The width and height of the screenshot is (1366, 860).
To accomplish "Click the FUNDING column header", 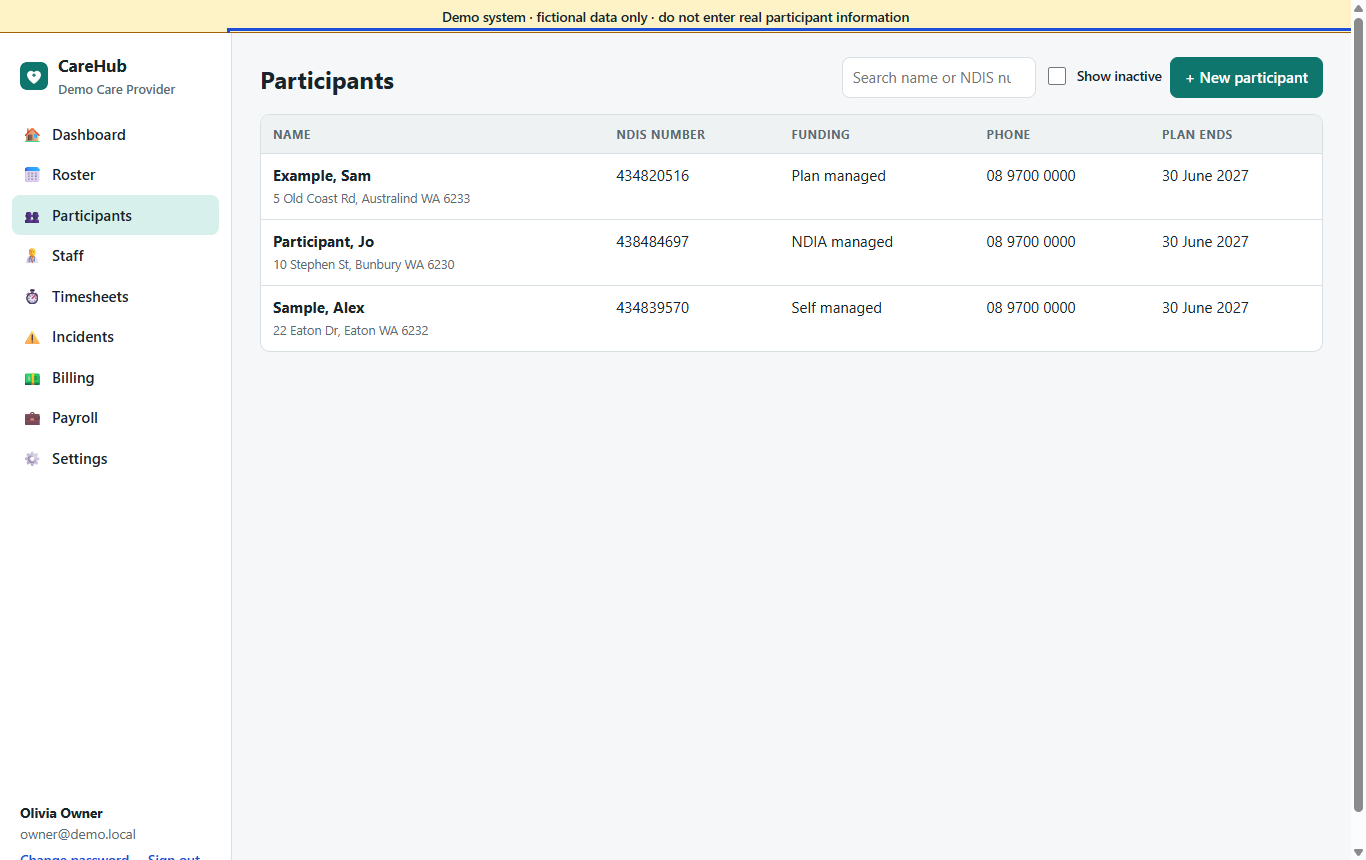I will pos(820,135).
